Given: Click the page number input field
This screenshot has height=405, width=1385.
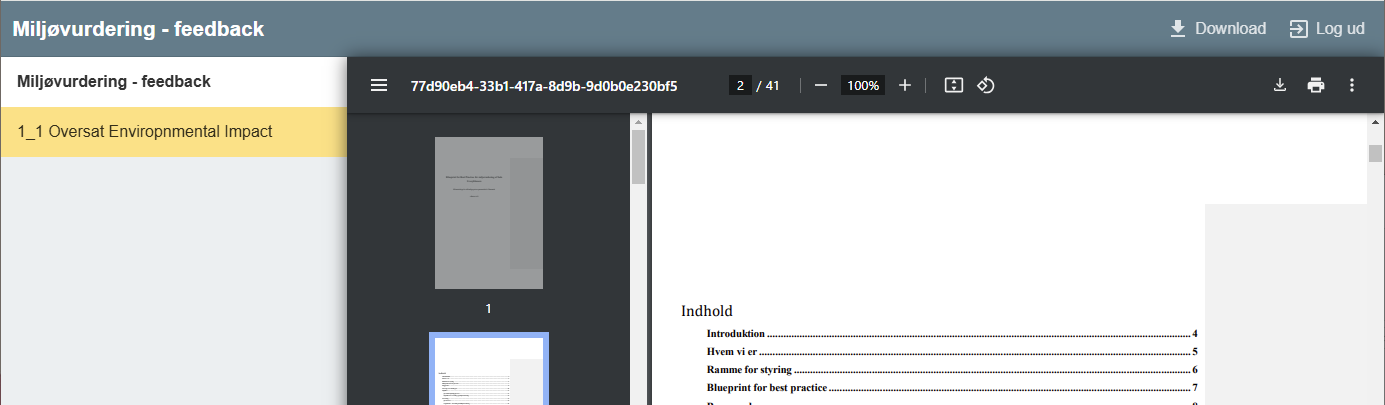Looking at the screenshot, I should point(740,86).
